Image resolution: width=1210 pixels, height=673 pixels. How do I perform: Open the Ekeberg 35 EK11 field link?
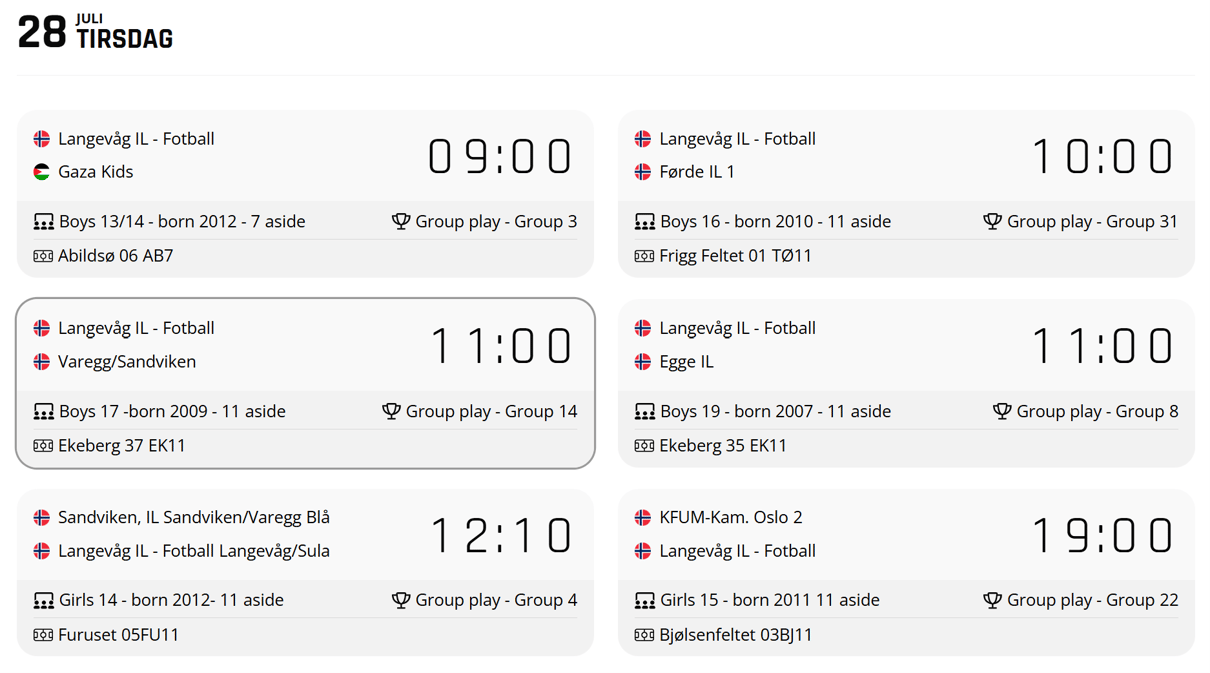[x=723, y=445]
